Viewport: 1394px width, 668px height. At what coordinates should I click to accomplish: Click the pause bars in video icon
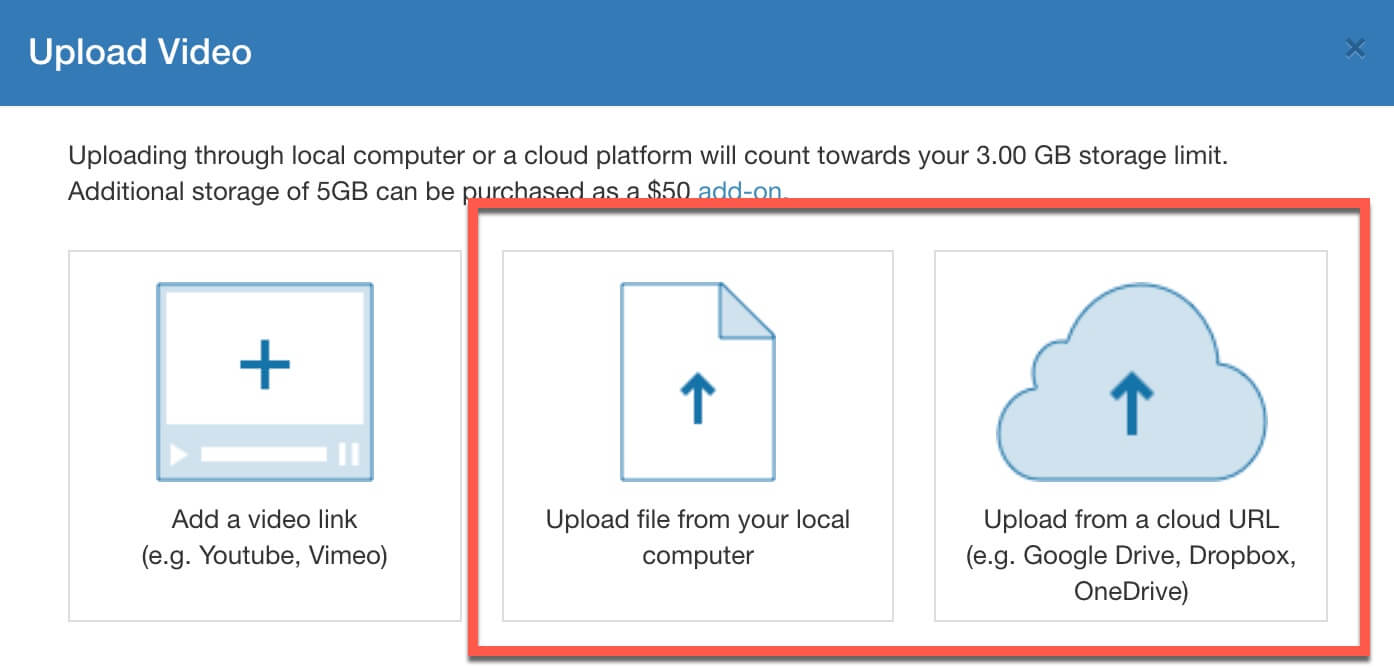click(348, 455)
